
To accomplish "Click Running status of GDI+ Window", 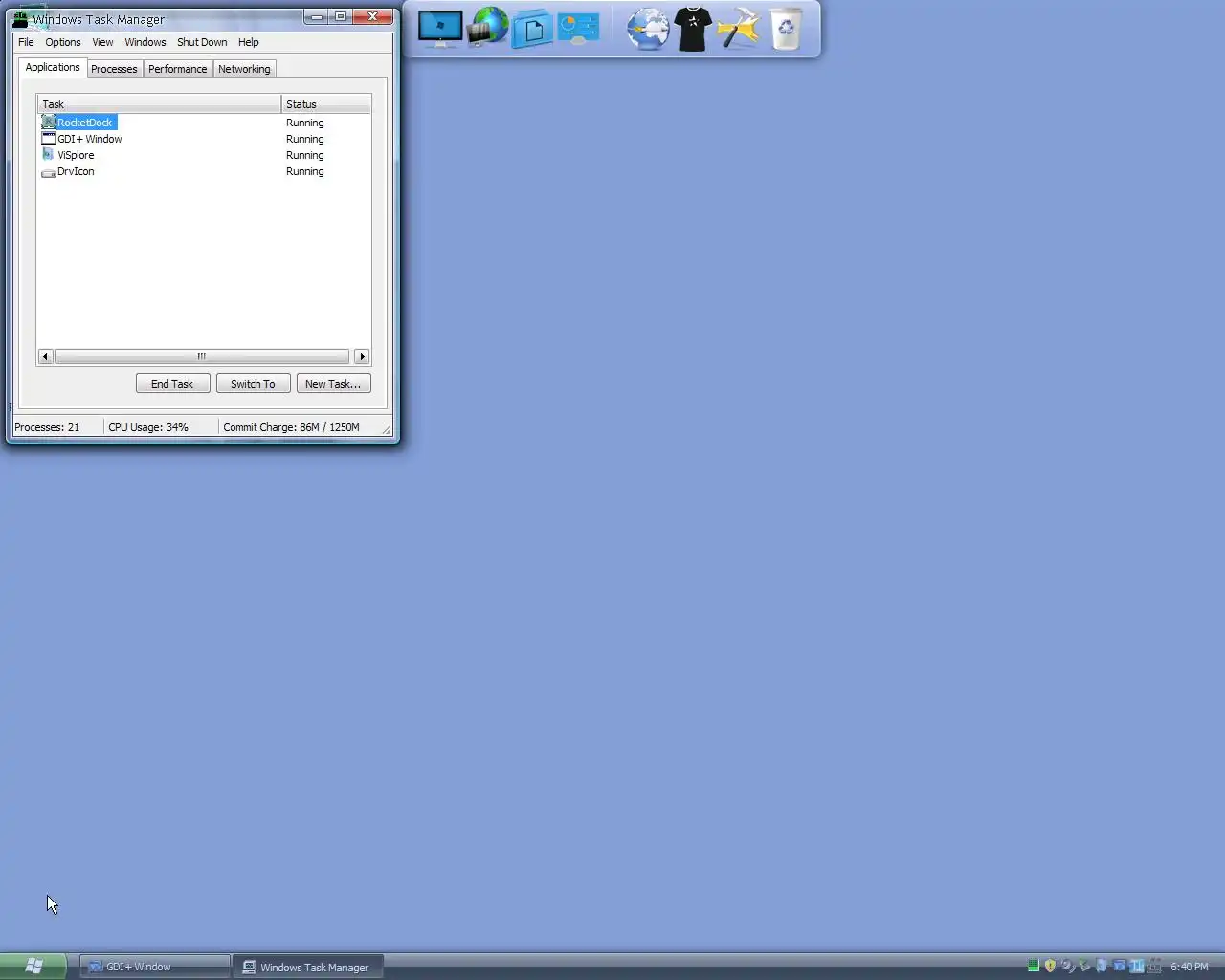I will tap(305, 139).
